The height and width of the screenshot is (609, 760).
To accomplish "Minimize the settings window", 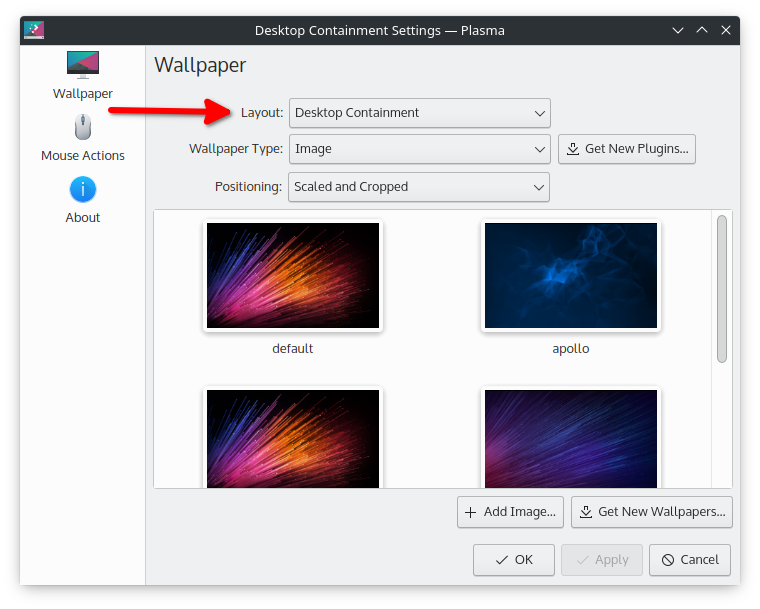I will coord(678,30).
